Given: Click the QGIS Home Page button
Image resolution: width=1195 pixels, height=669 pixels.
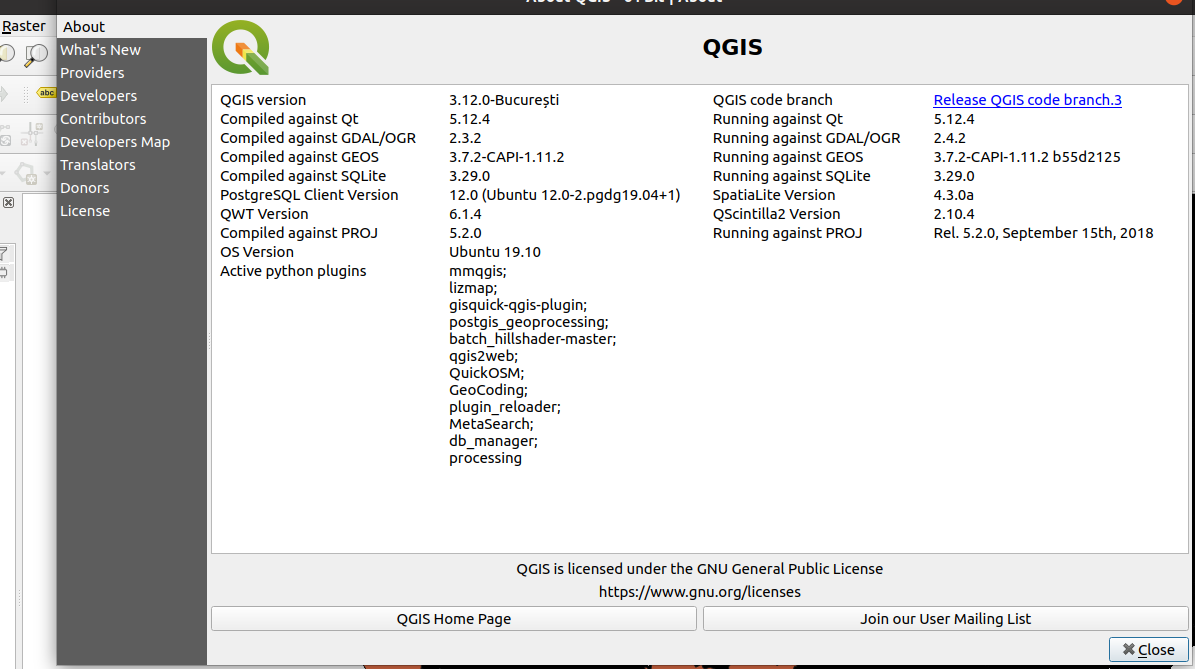Looking at the screenshot, I should pos(453,619).
